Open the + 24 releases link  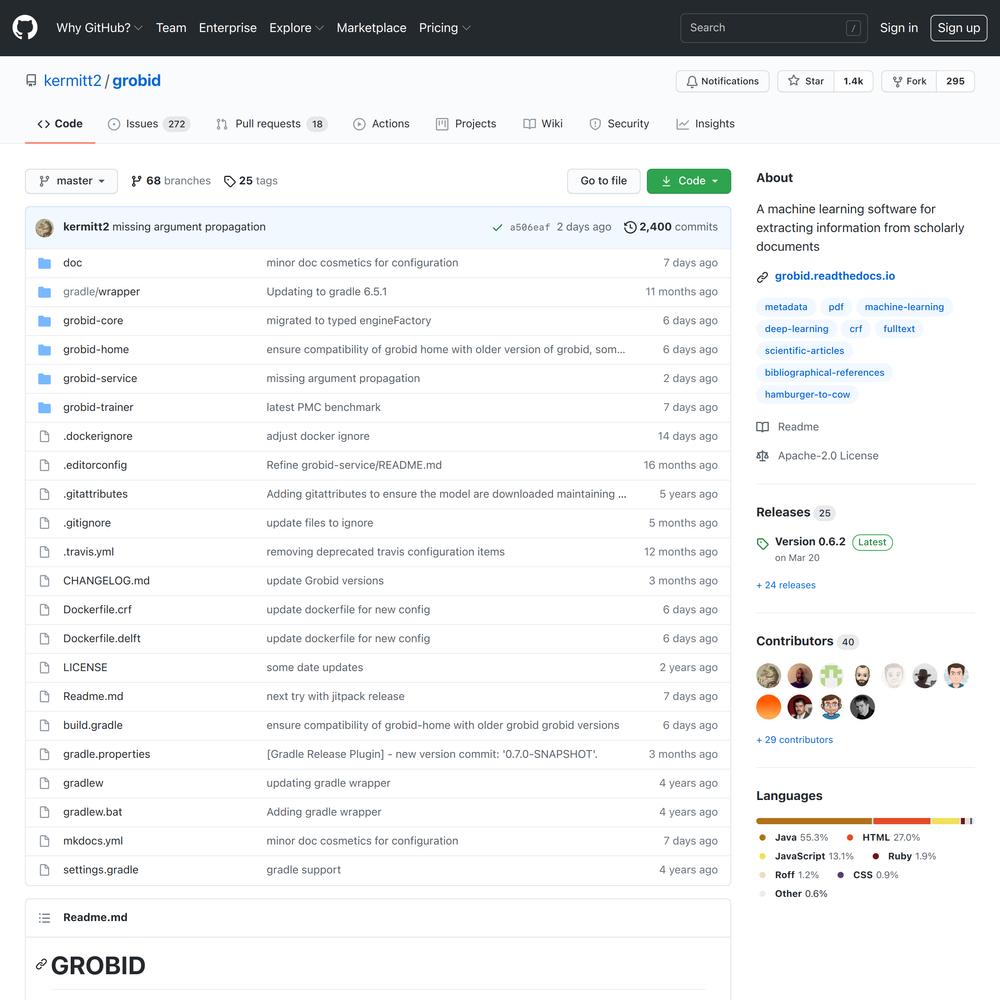786,585
